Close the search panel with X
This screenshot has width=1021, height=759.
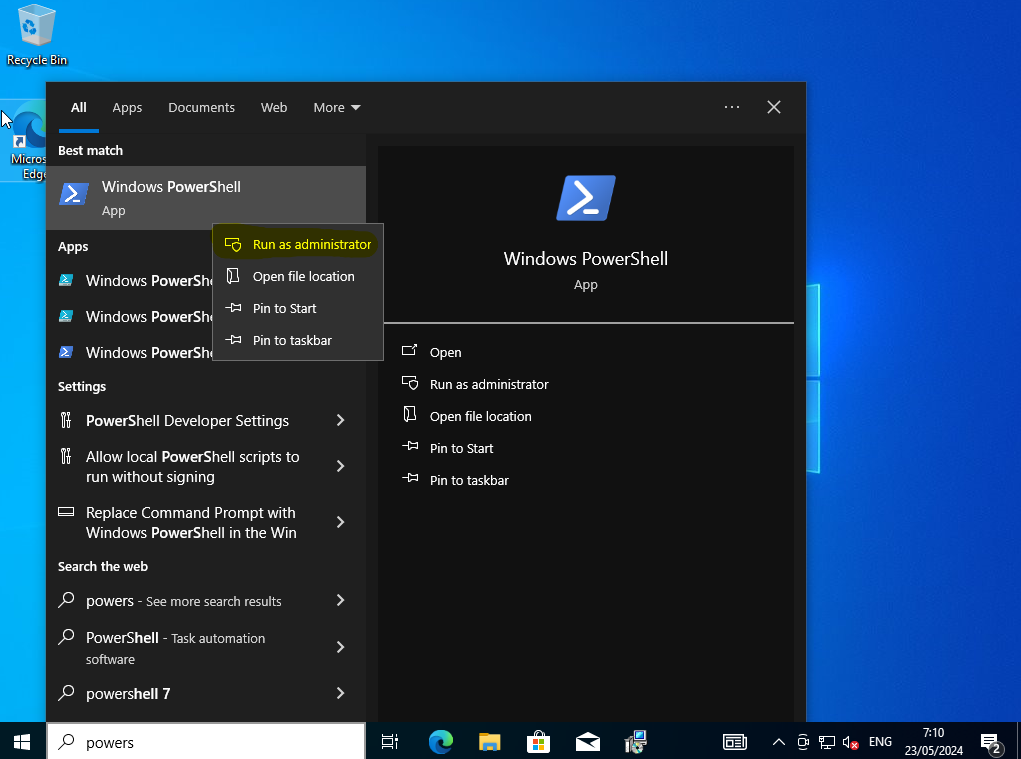coord(774,107)
